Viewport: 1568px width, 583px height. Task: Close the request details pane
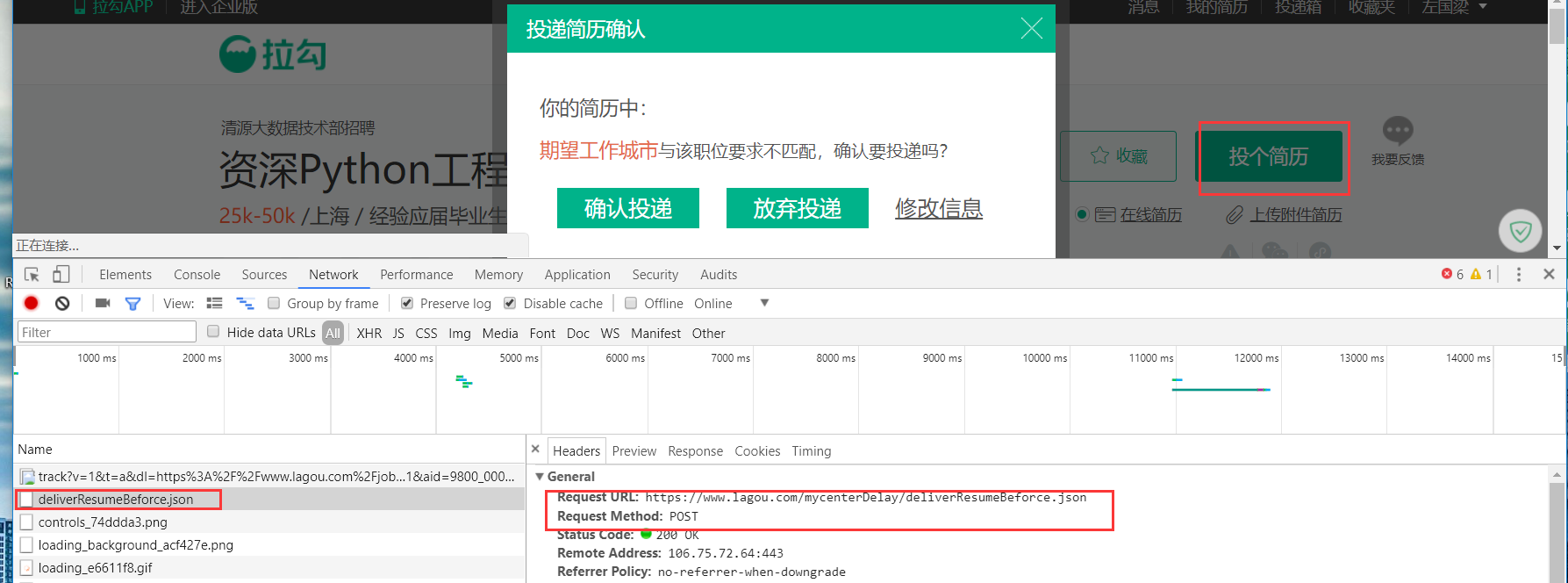535,449
